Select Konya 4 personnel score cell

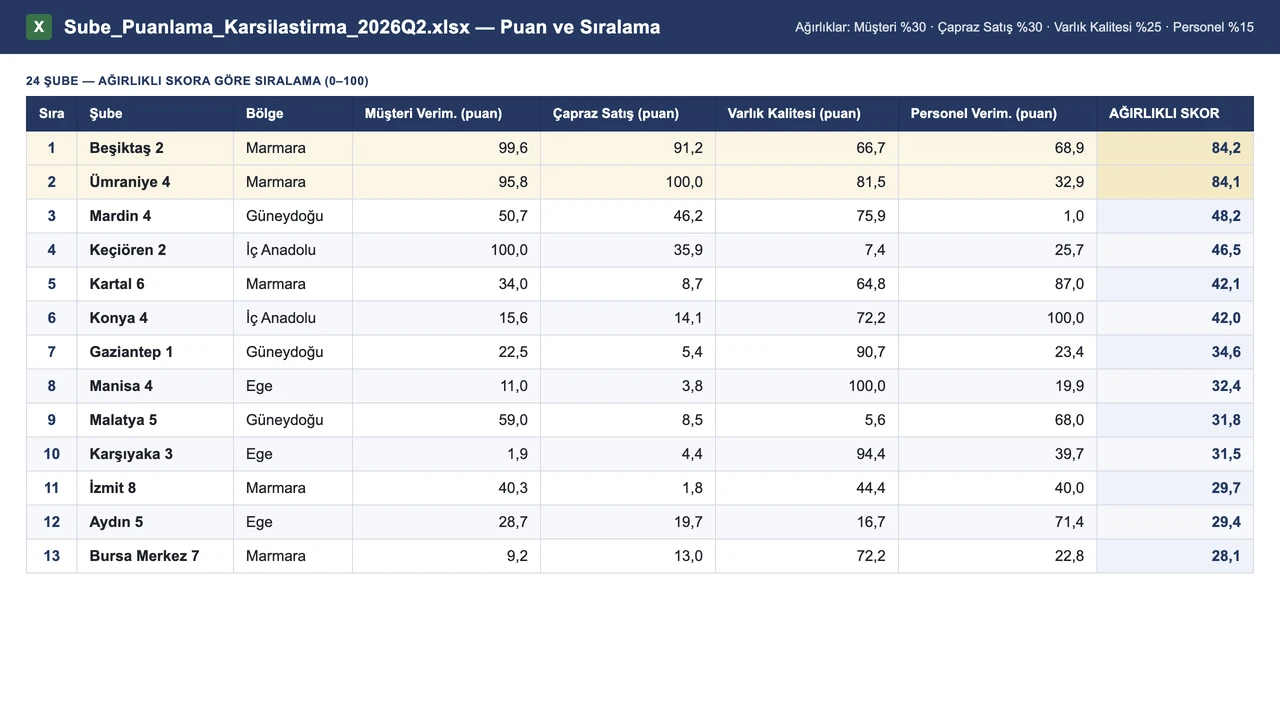point(998,318)
